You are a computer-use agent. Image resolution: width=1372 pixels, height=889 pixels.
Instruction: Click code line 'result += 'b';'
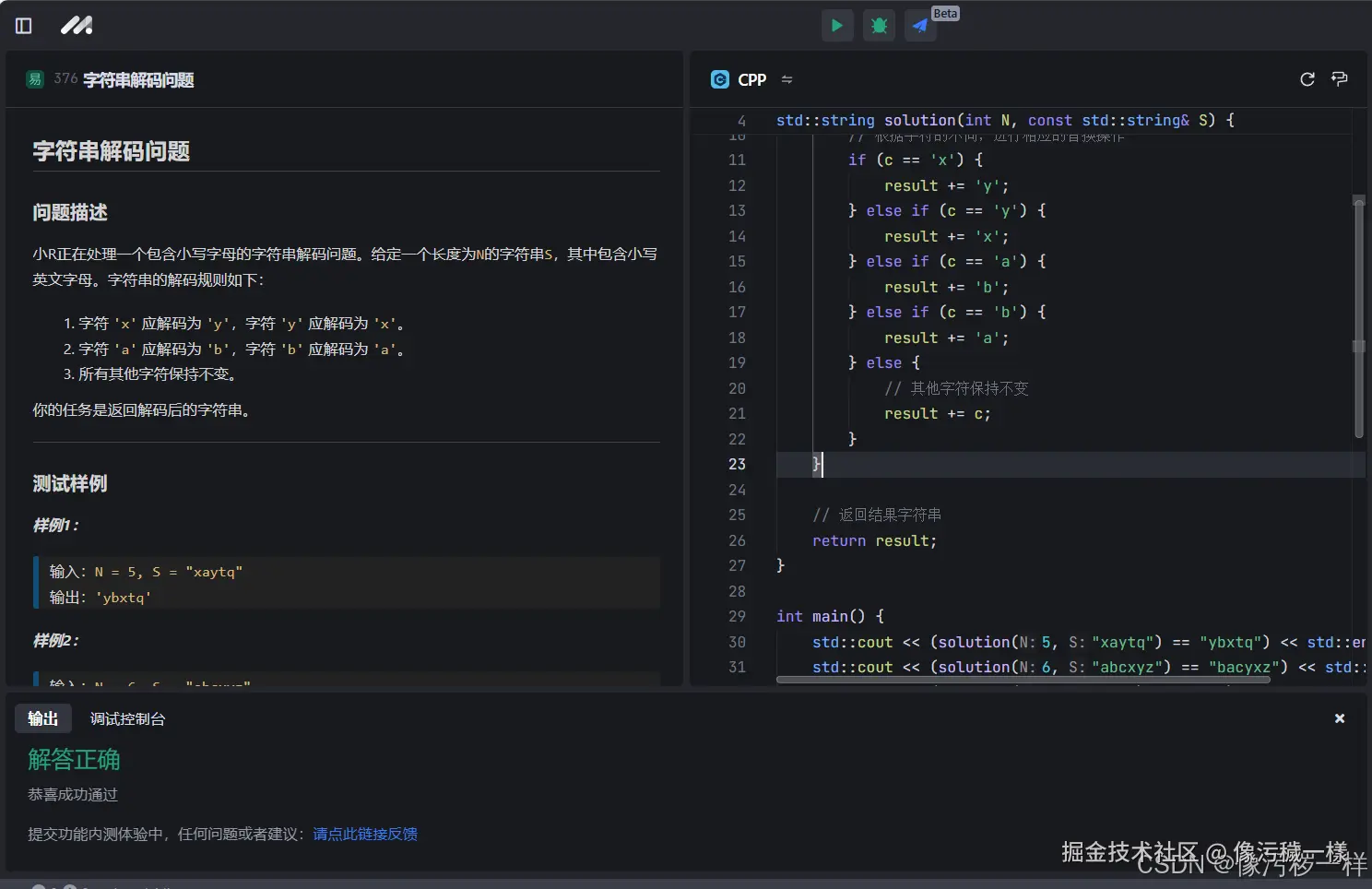click(947, 287)
